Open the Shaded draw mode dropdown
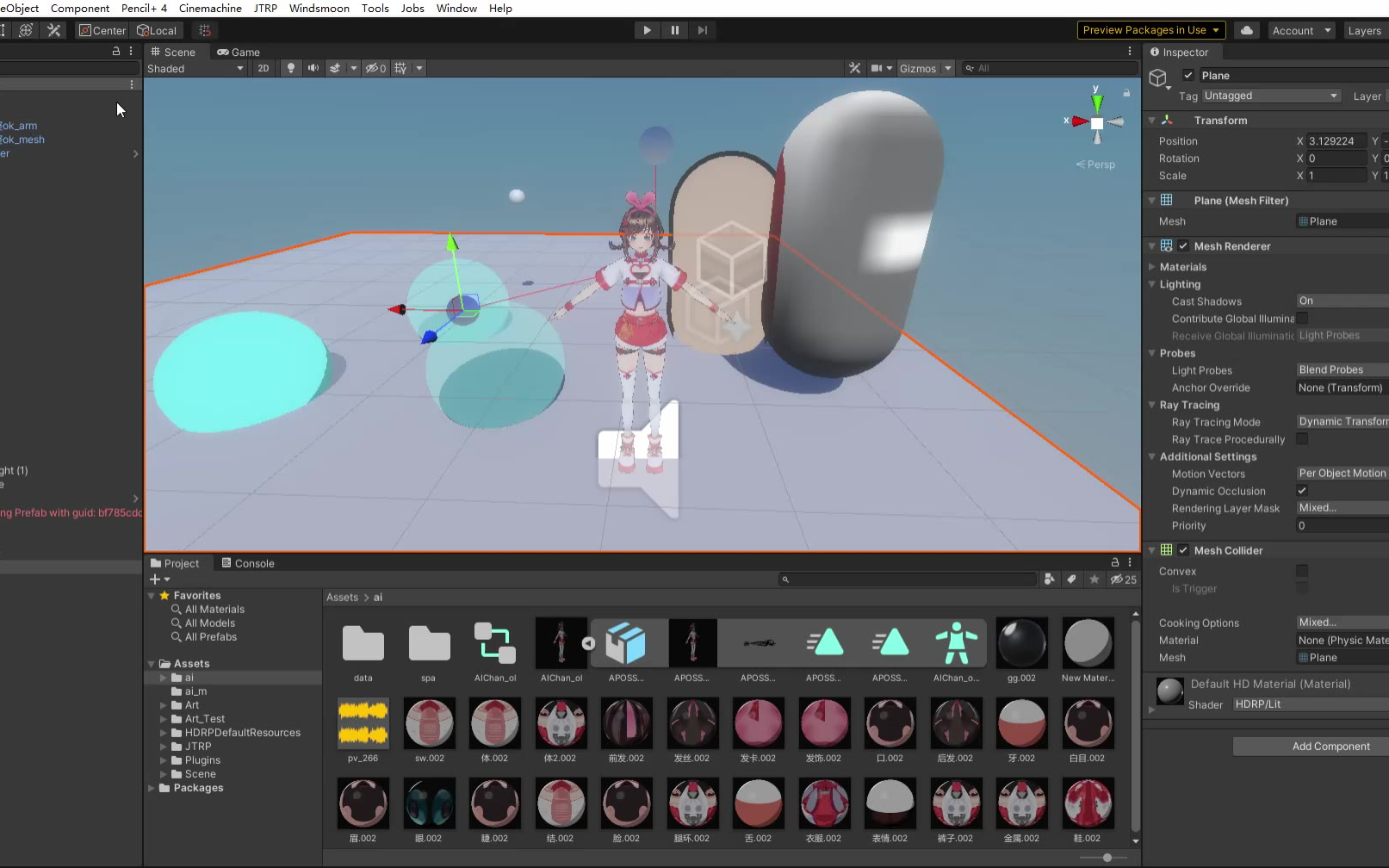Screen dimensions: 1389x868 195,68
